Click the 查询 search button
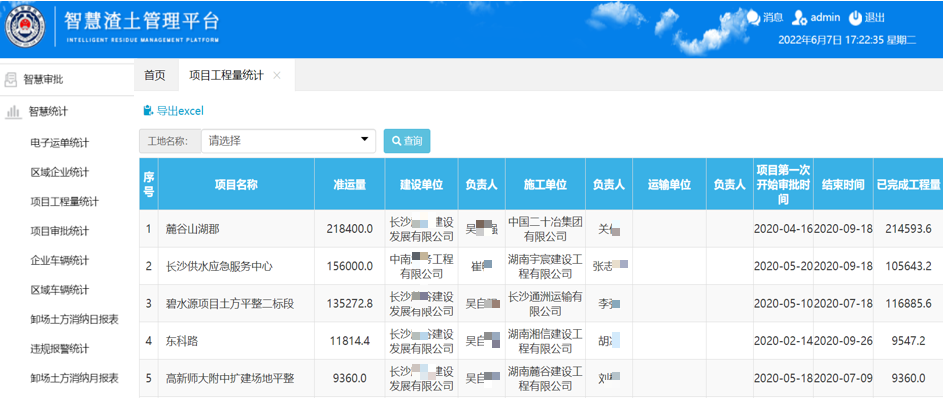 (x=407, y=141)
